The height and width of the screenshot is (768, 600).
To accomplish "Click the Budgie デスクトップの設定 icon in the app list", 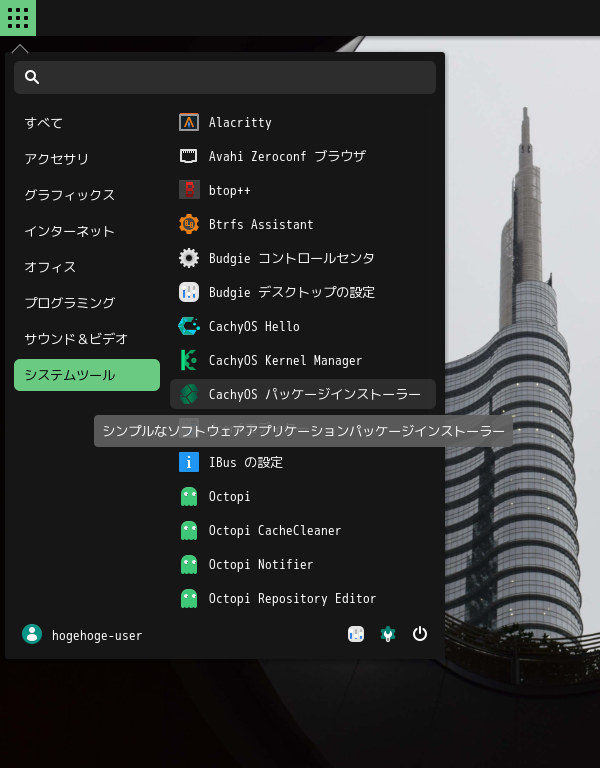I will pyautogui.click(x=189, y=292).
